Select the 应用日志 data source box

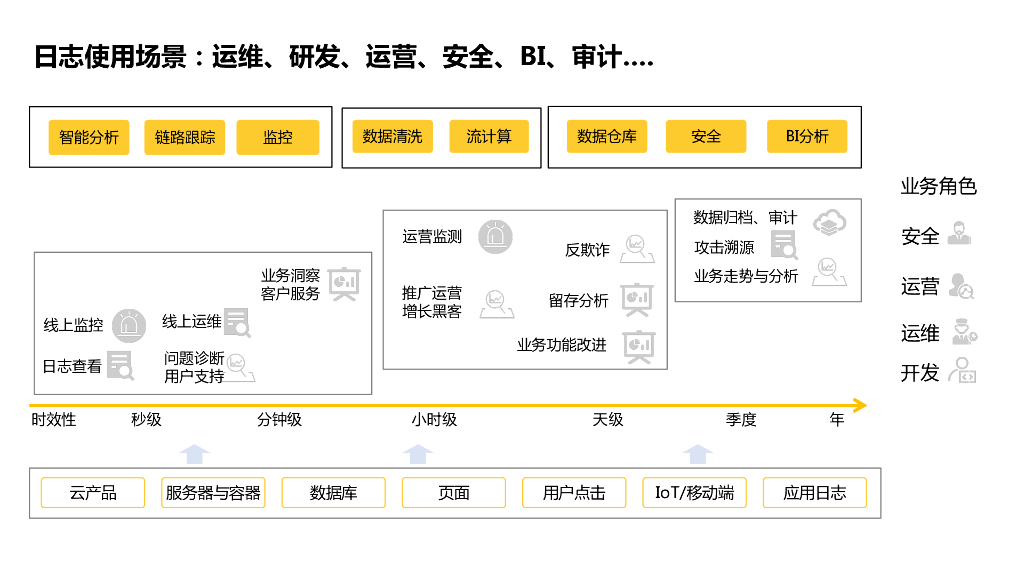point(815,492)
